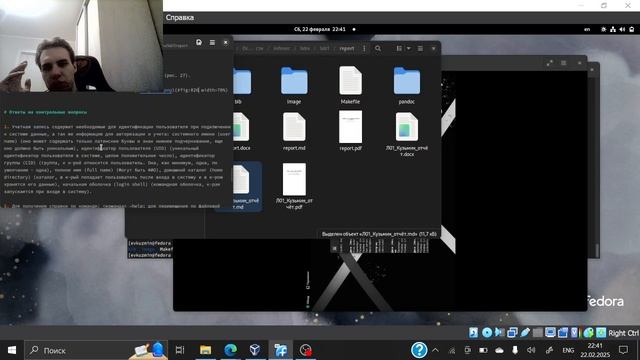Viewport: 640px width, 360px height.
Task: Click the Fedora network status icon
Action: (613, 29)
